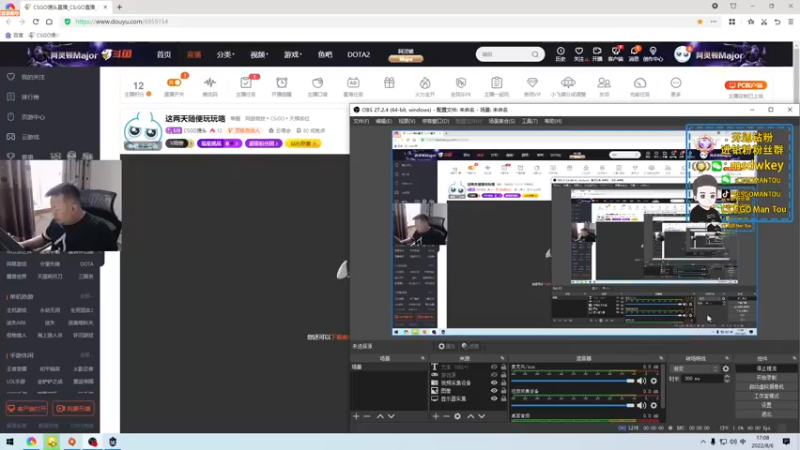The image size is (800, 450).
Task: Open the 视图(V) menu in OBS
Action: click(407, 121)
